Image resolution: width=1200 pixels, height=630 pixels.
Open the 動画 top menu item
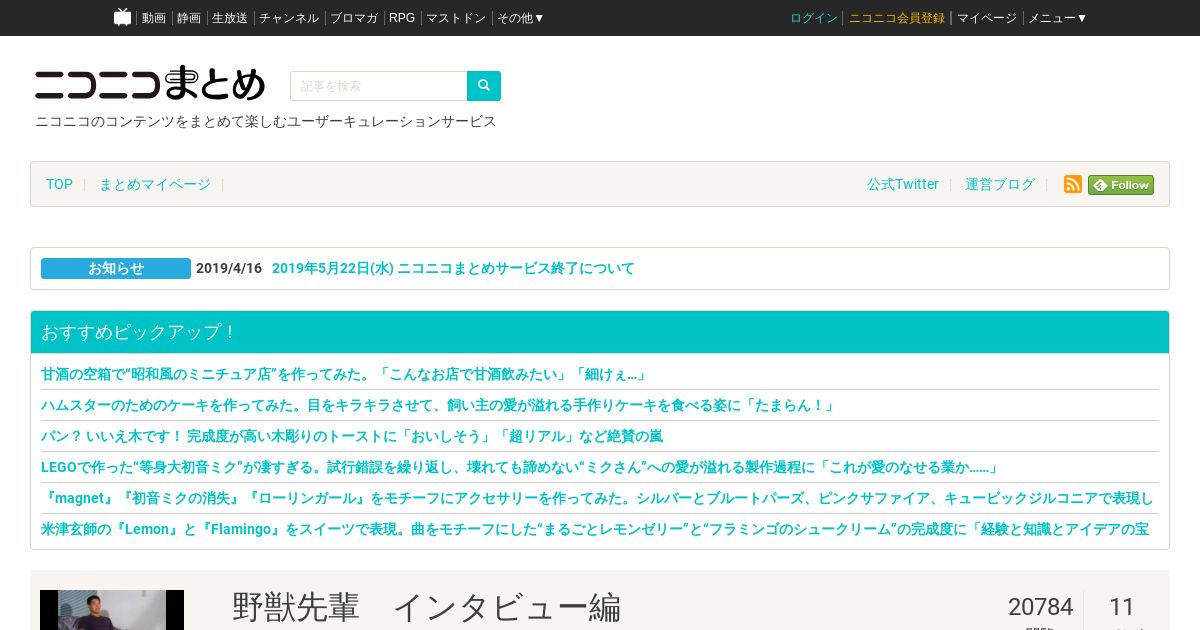pos(154,18)
